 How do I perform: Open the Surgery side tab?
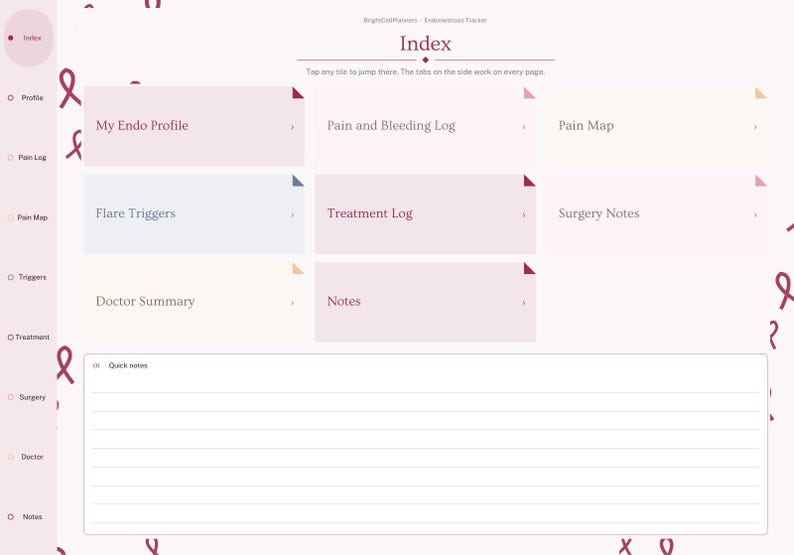28,398
